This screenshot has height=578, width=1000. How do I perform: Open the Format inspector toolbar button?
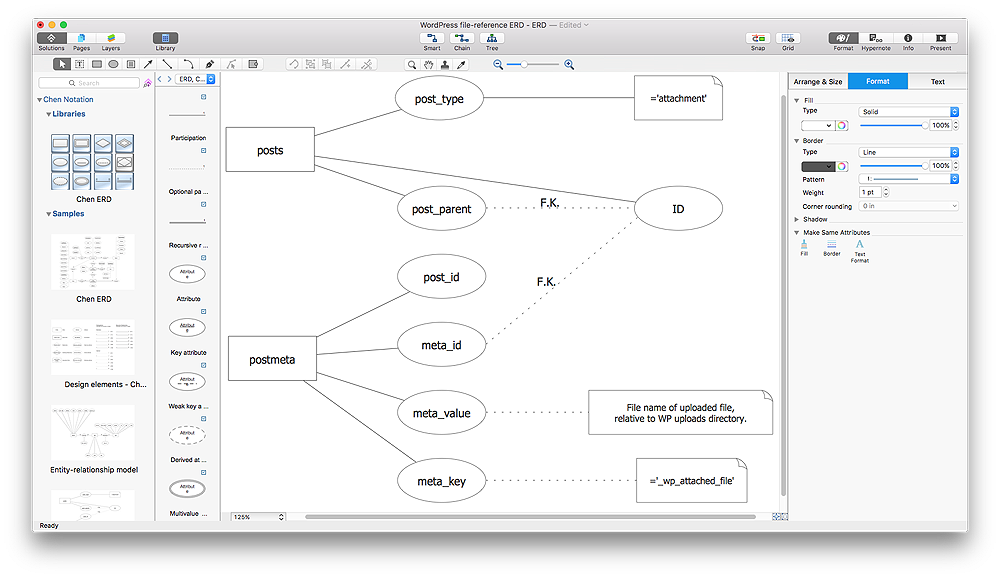(x=843, y=38)
